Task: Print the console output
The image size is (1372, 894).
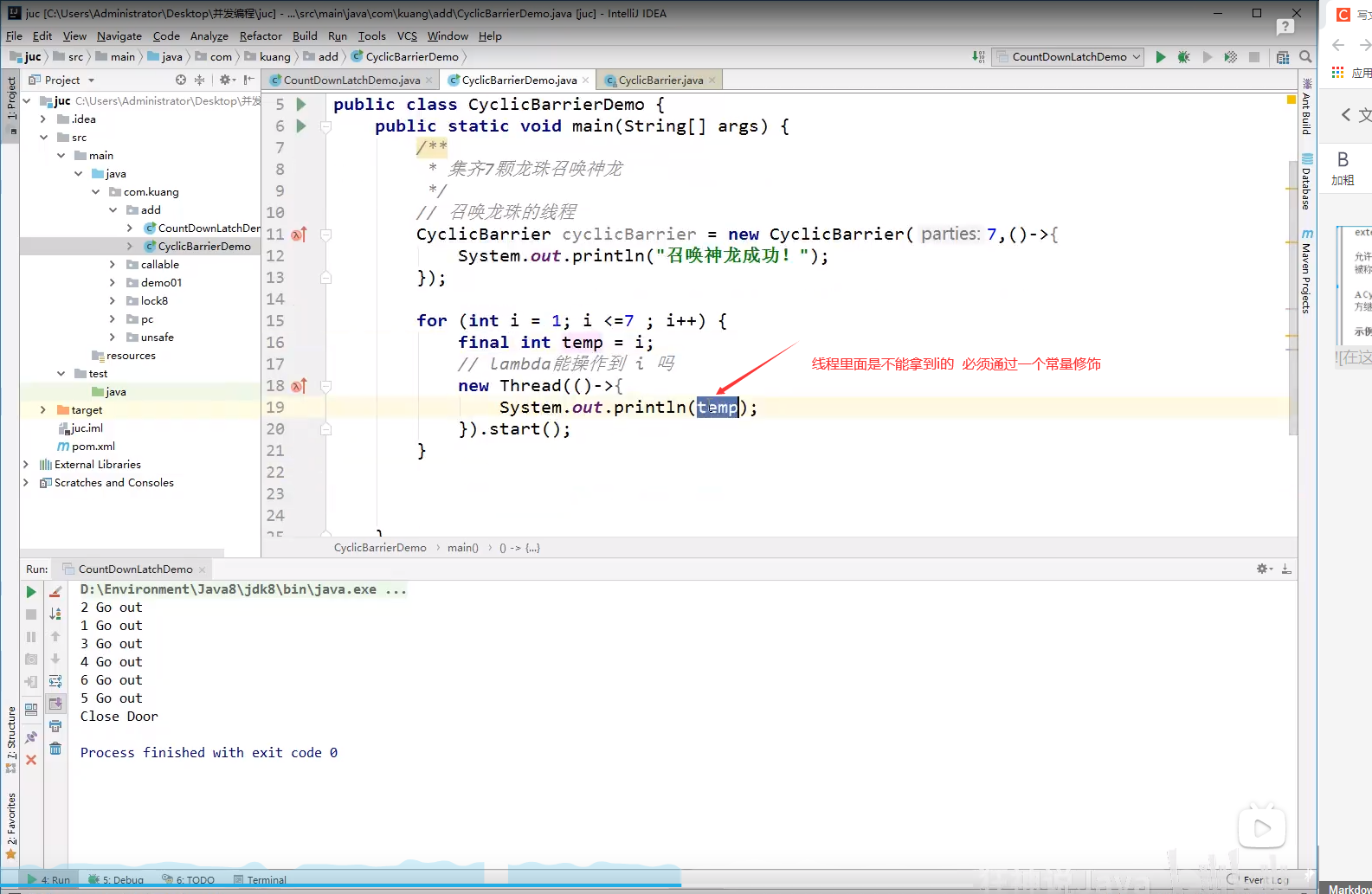Action: click(x=55, y=726)
